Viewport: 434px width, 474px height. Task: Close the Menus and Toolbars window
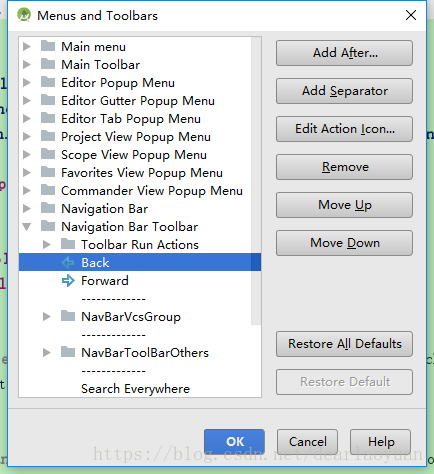[x=411, y=15]
